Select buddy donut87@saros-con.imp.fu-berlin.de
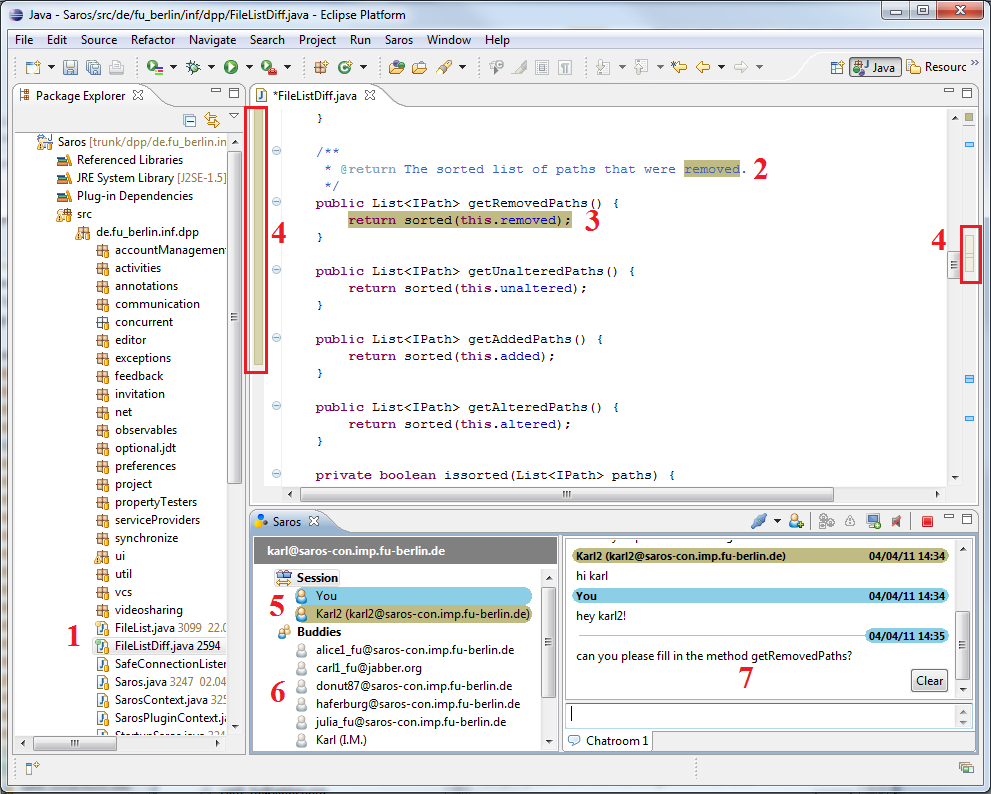Image resolution: width=991 pixels, height=794 pixels. (x=414, y=686)
